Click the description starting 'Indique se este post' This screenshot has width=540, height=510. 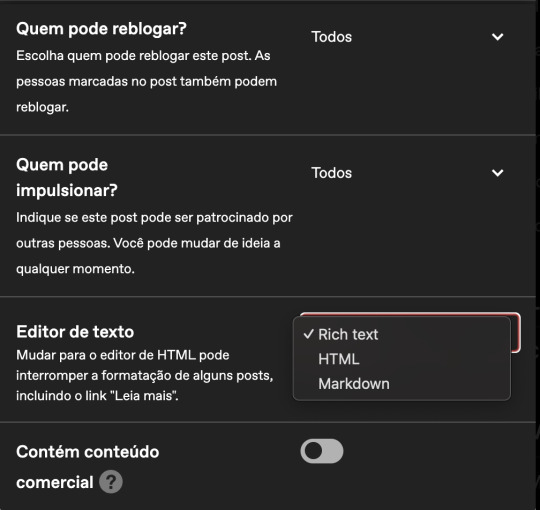coord(154,243)
